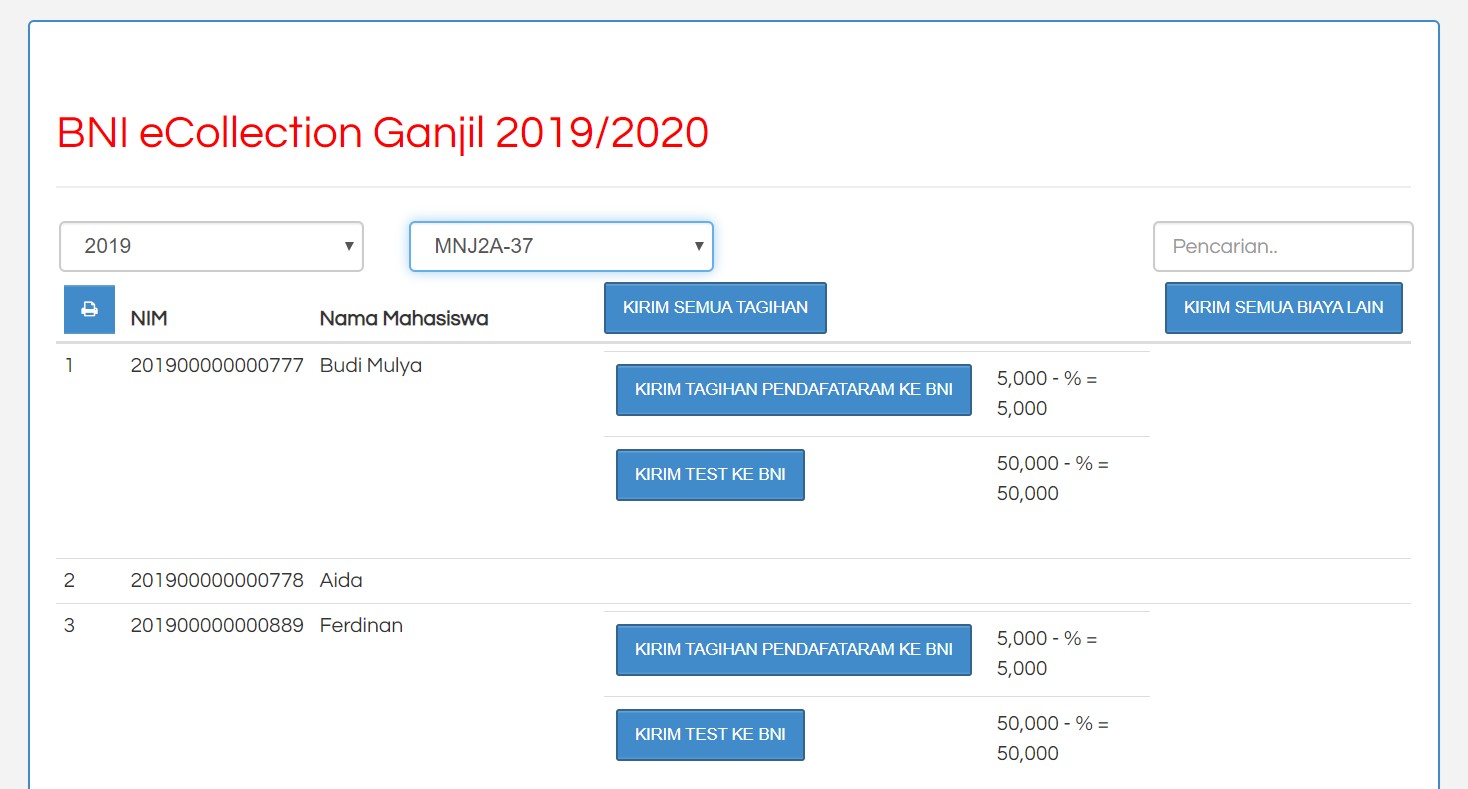This screenshot has height=789, width=1468.
Task: Expand the MNJ2A-37 class dropdown
Action: point(561,246)
